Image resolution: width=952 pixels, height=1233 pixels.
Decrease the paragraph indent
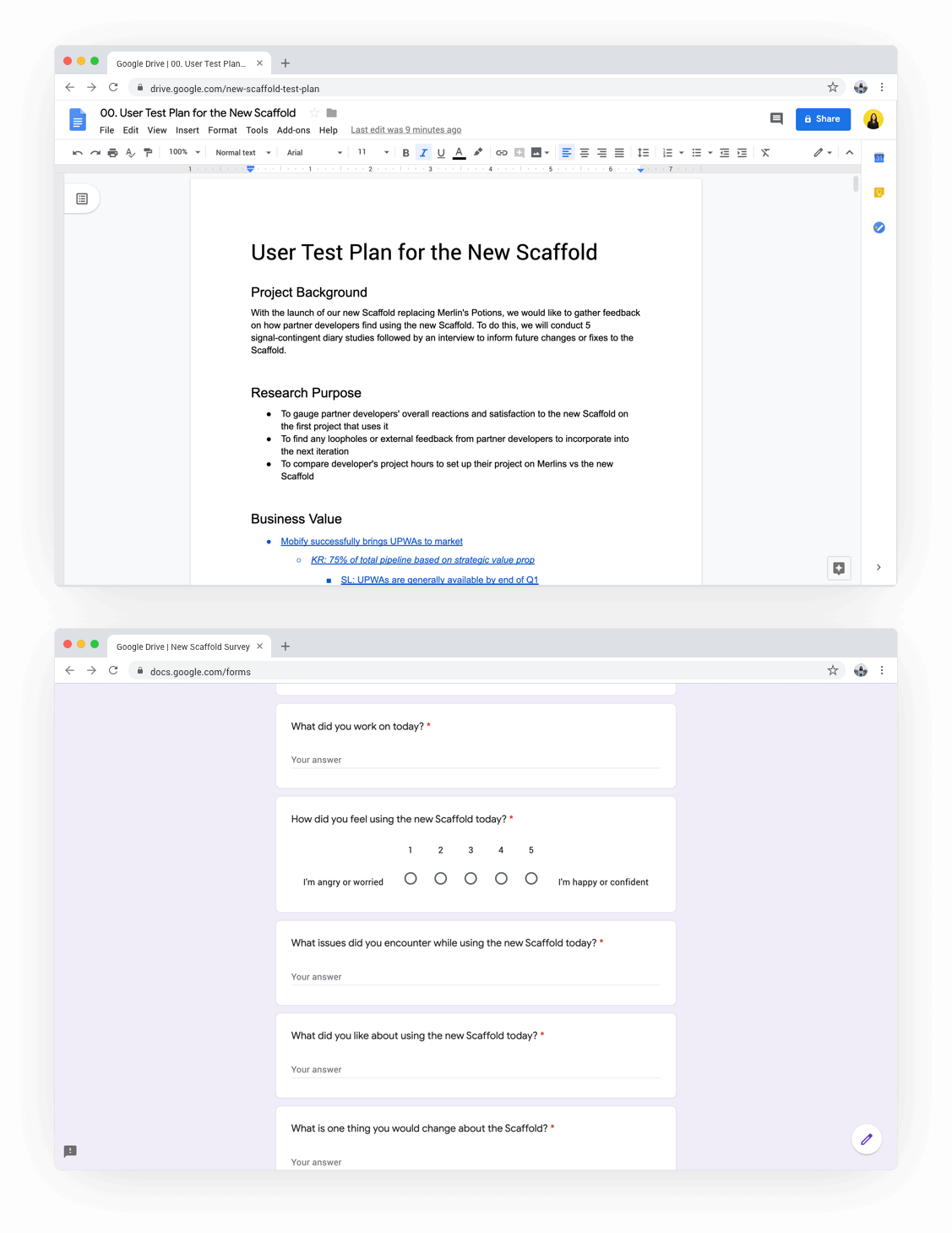[x=724, y=153]
